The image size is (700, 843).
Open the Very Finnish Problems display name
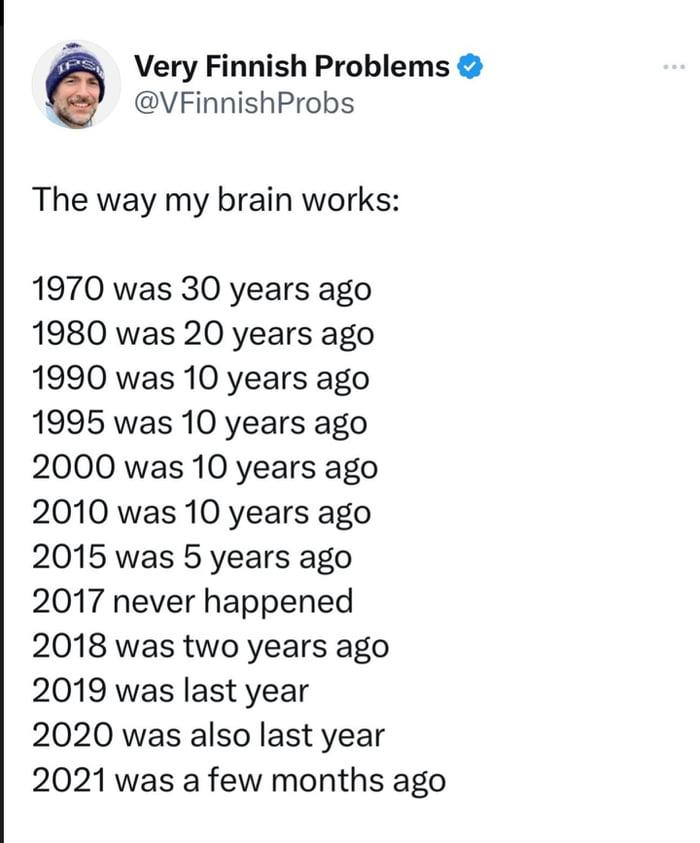tap(290, 66)
